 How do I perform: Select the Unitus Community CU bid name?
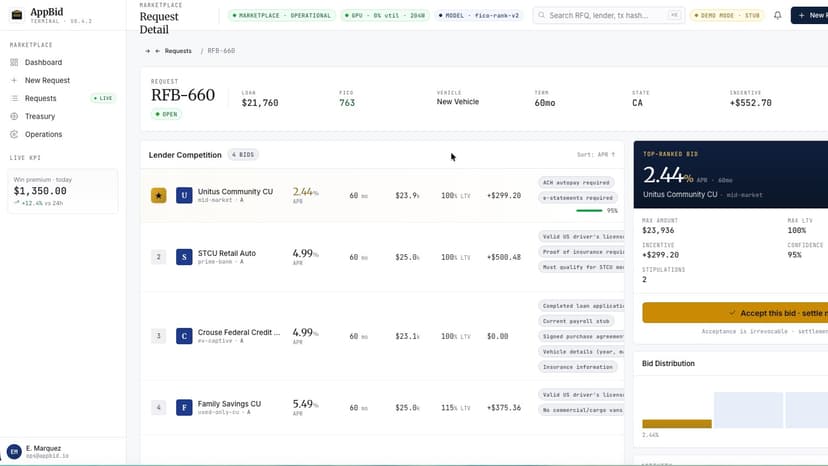236,191
